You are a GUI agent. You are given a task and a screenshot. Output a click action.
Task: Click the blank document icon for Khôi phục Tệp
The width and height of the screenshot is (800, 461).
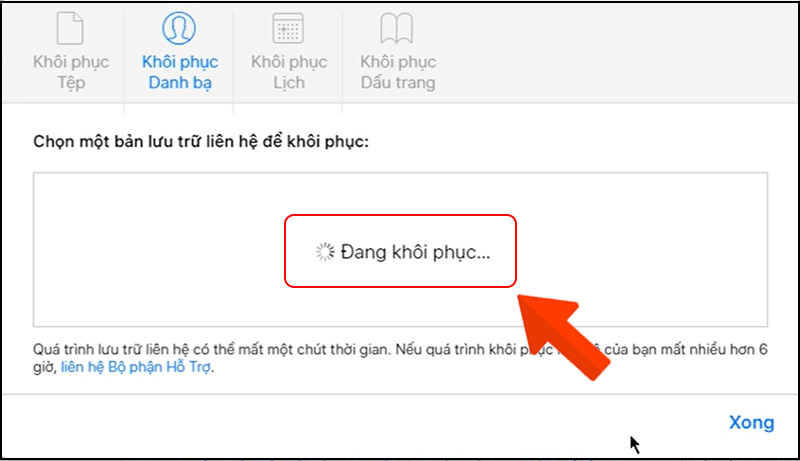(70, 29)
